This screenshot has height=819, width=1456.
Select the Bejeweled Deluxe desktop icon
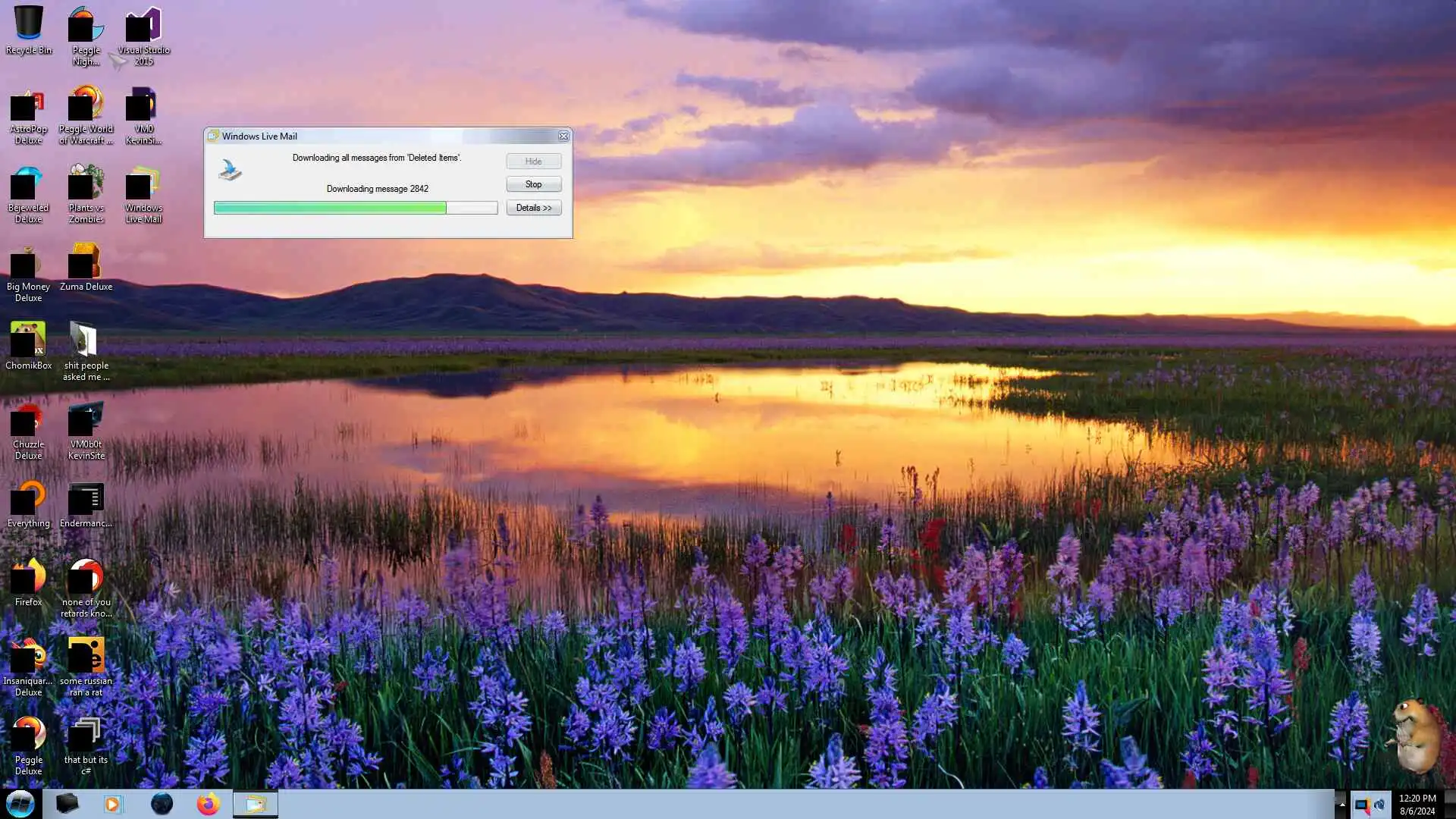(x=28, y=193)
